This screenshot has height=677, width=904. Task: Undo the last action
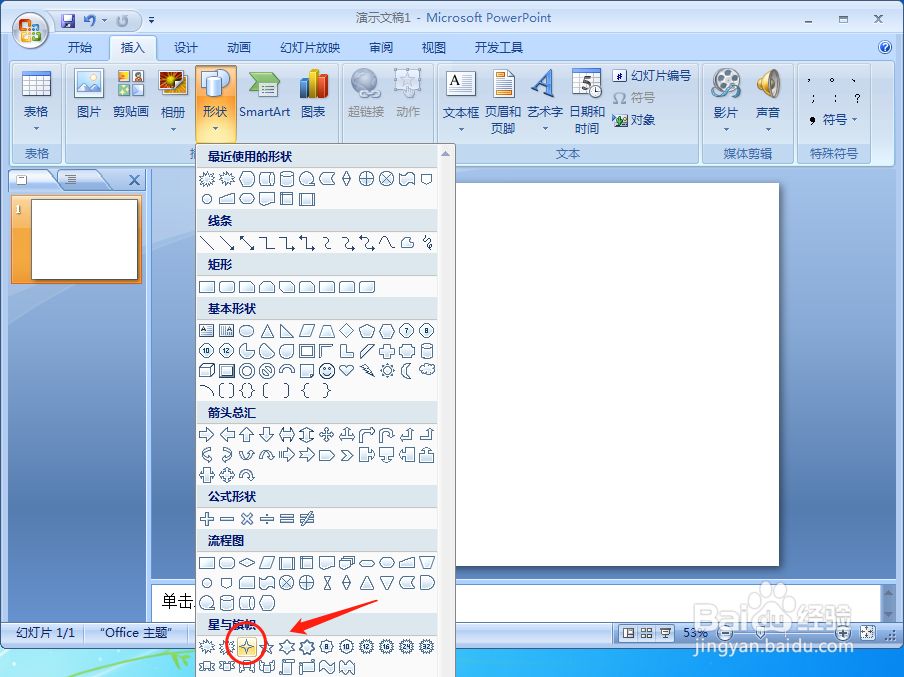[89, 21]
